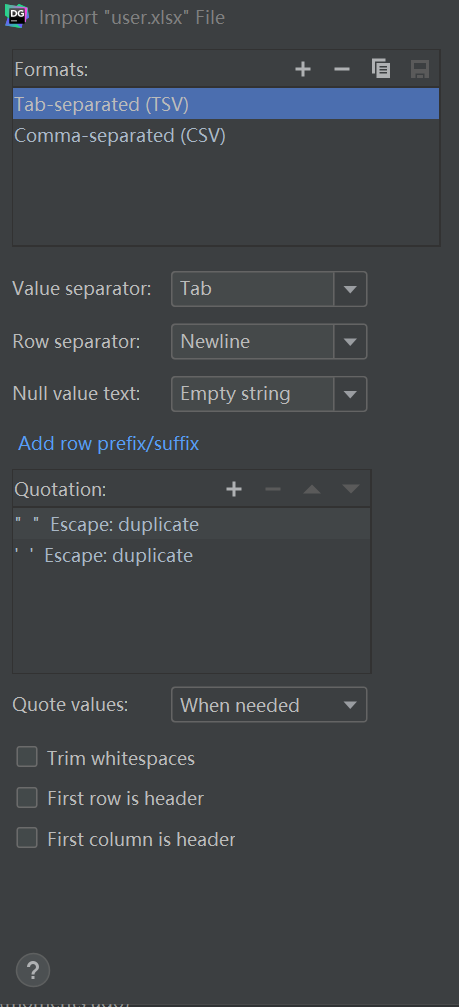Select Tab-separated (TSV) format

(226, 104)
